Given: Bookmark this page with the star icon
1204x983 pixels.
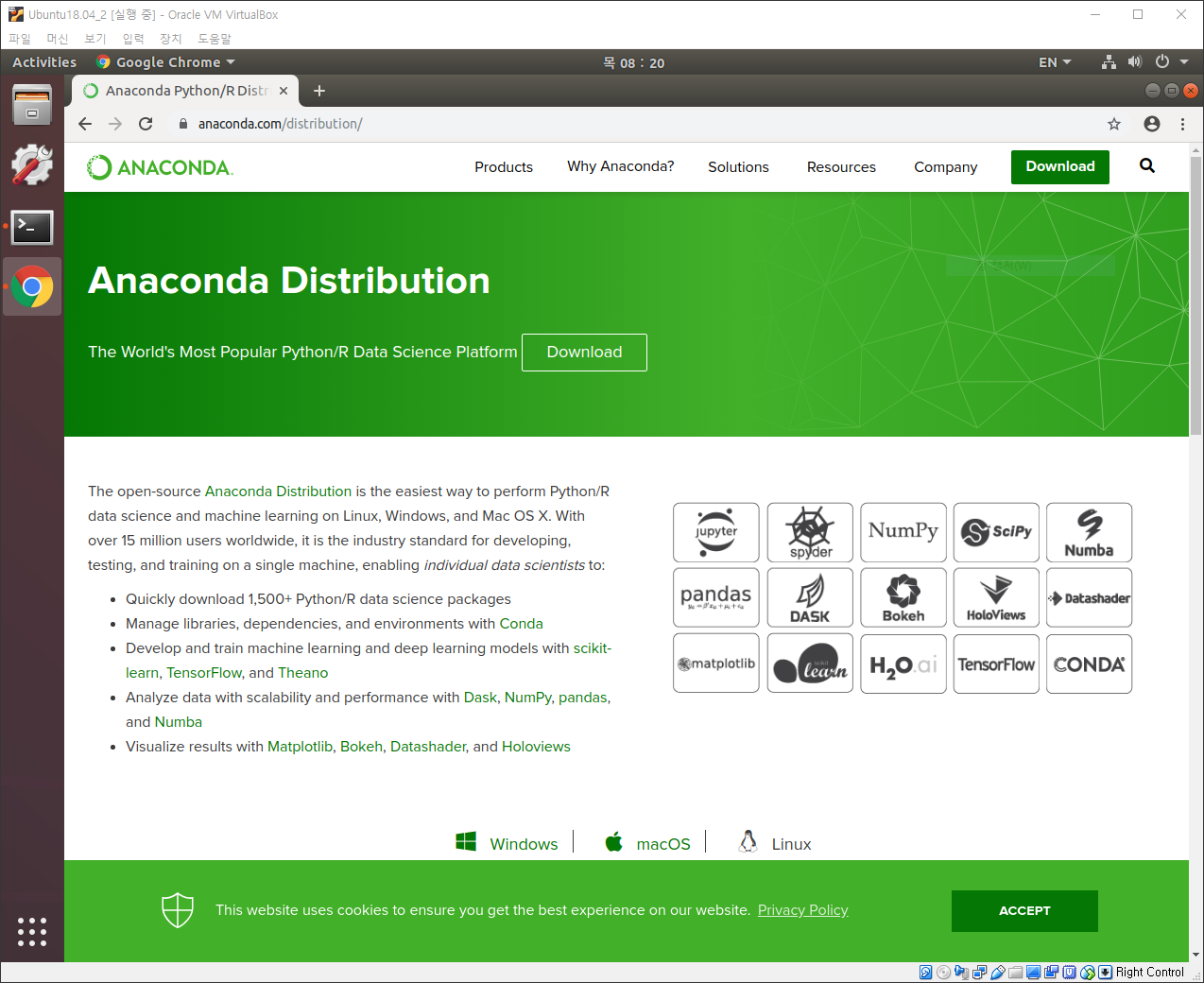Looking at the screenshot, I should (x=1114, y=124).
